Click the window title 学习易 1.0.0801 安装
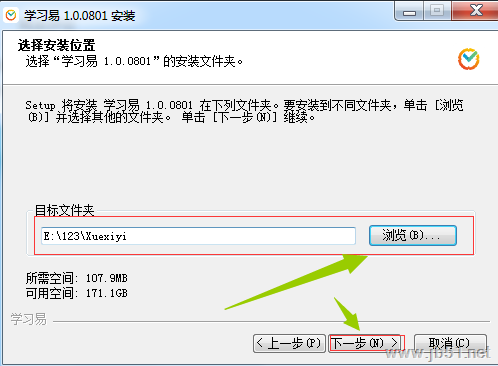This screenshot has width=498, height=366. coord(80,16)
